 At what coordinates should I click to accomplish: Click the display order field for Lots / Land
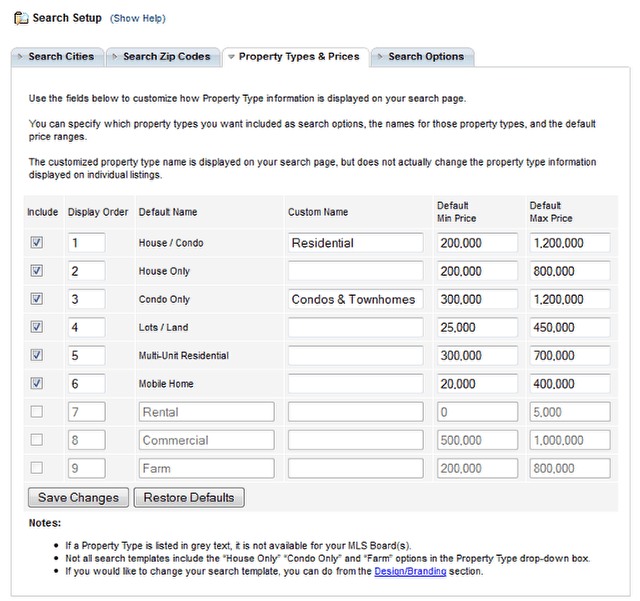87,327
